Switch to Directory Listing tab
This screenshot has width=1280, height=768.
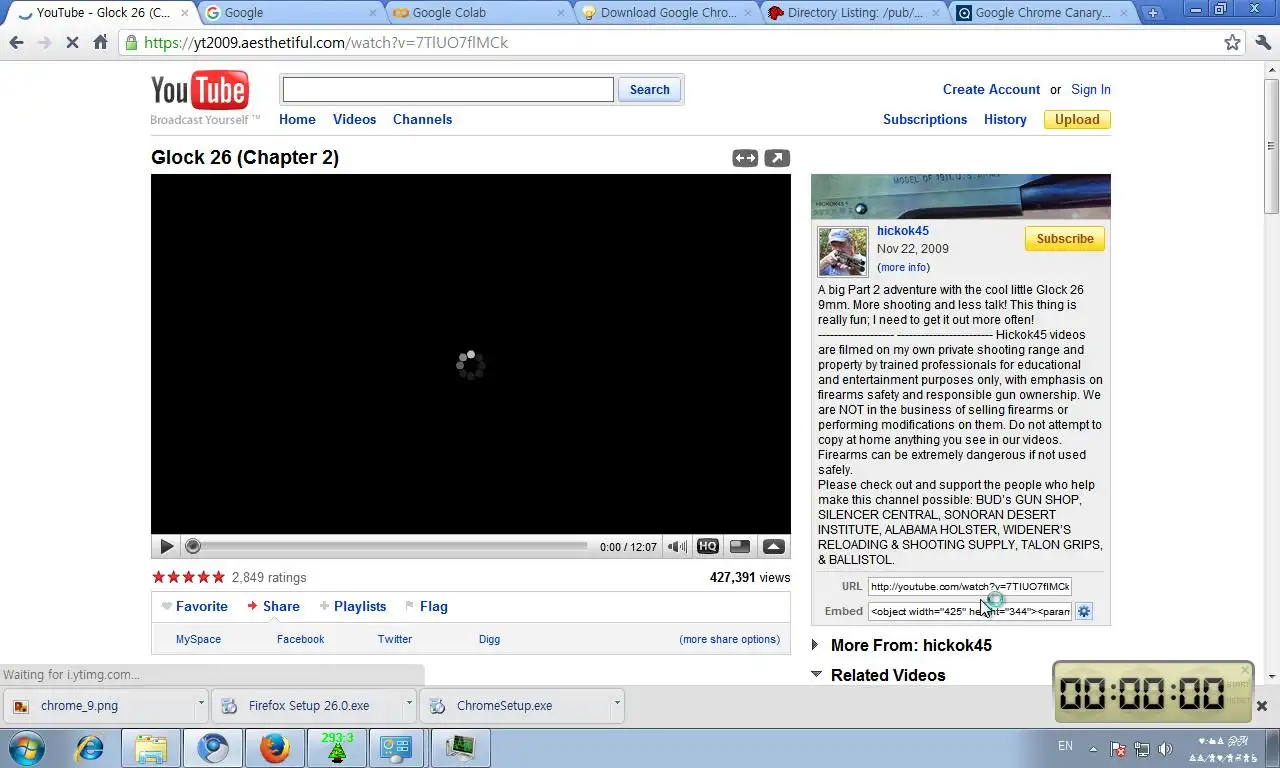tap(855, 13)
